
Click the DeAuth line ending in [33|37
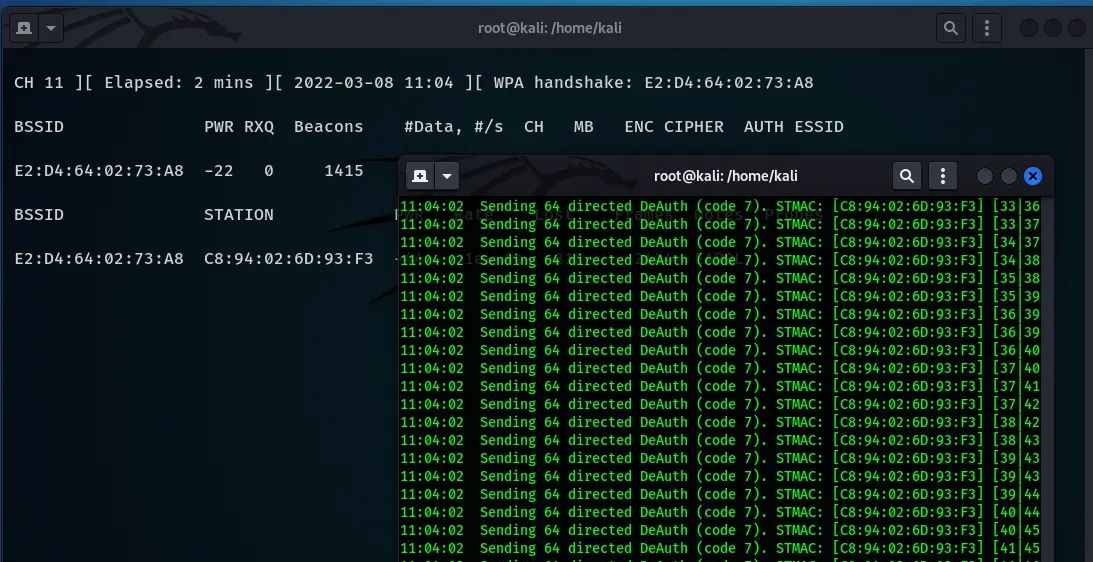click(720, 224)
